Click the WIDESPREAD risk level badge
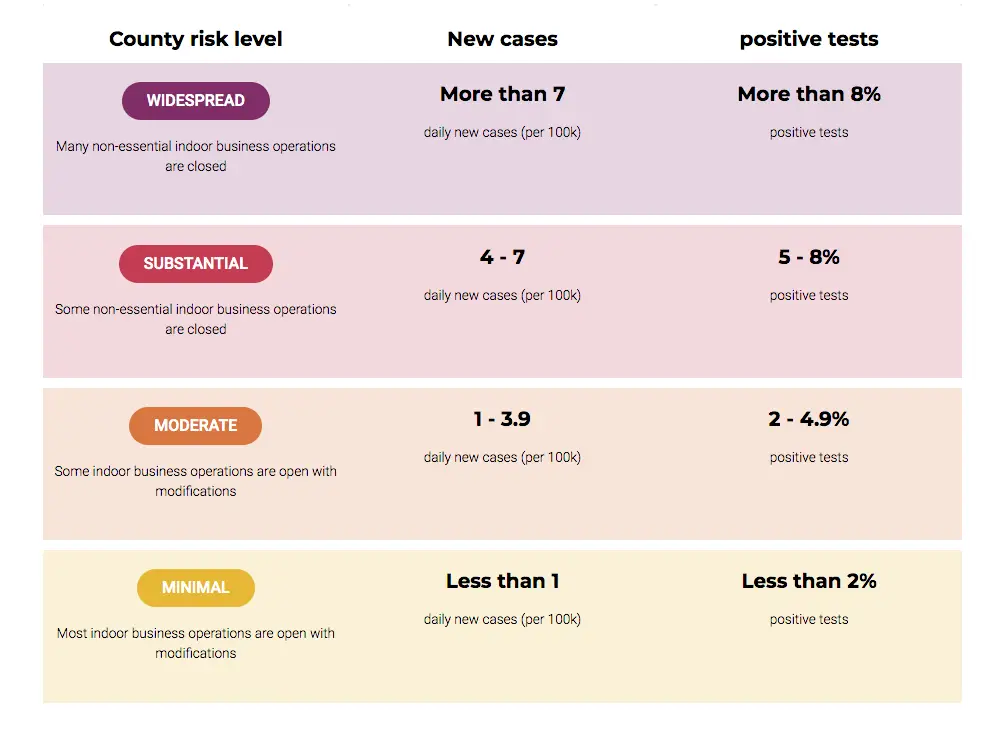 (196, 101)
